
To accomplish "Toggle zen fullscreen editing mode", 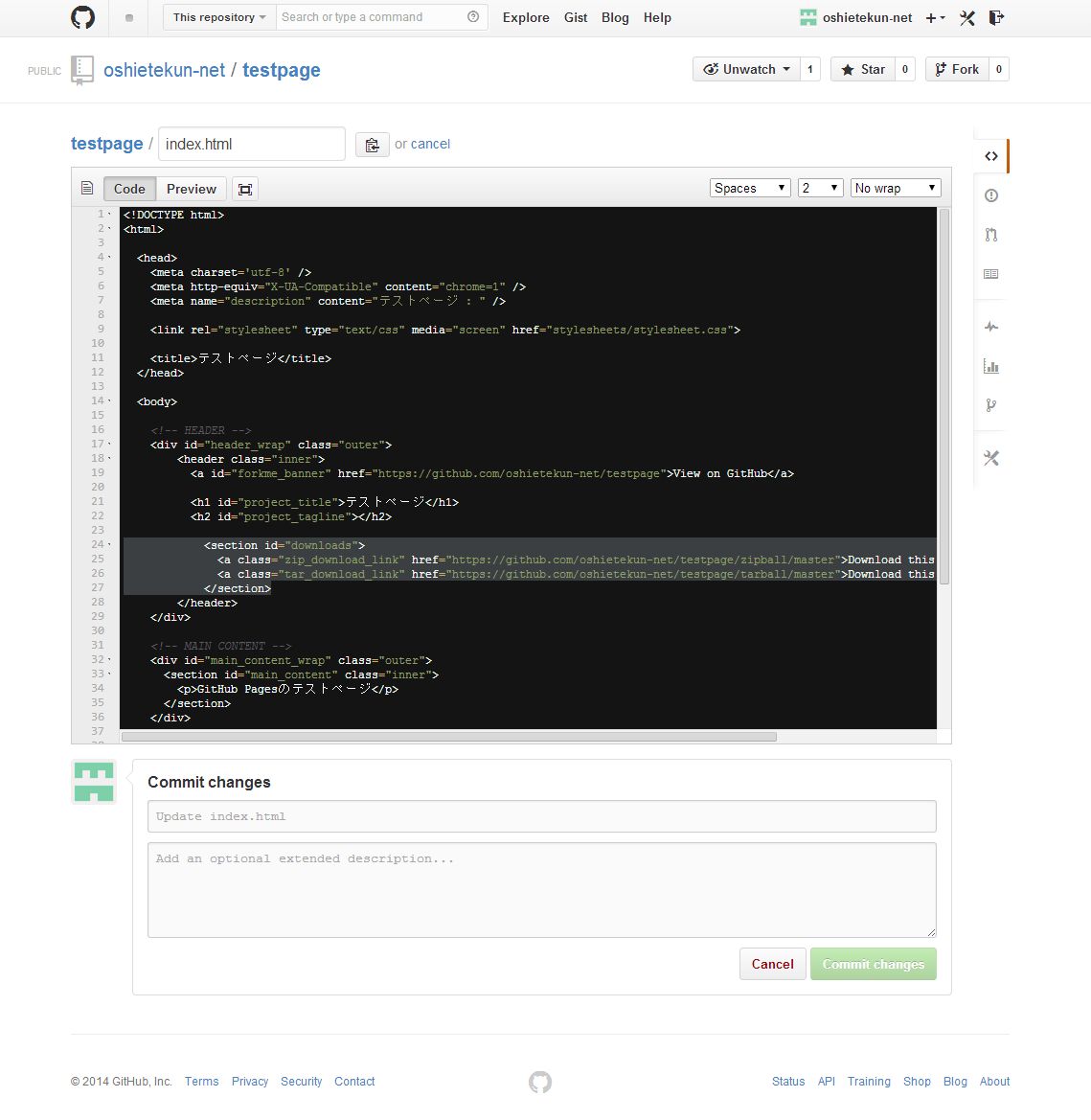I will pyautogui.click(x=245, y=190).
